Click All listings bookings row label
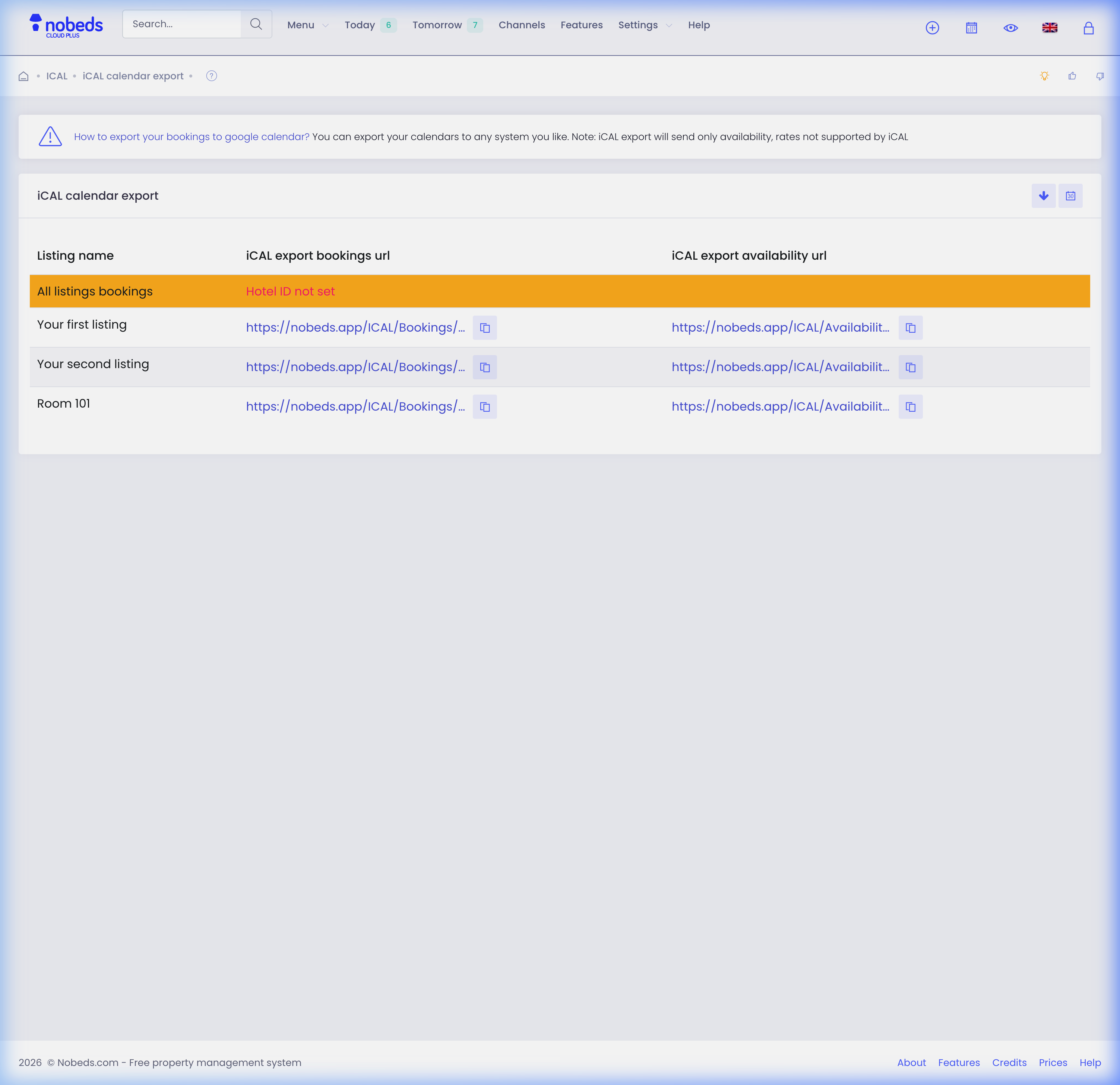1120x1085 pixels. point(95,291)
